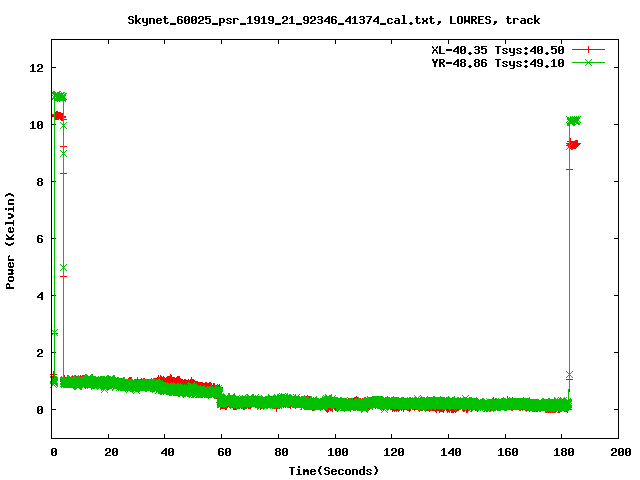Click the x-axis tick label 60
Screen dimensions: 640x480
(x=224, y=452)
